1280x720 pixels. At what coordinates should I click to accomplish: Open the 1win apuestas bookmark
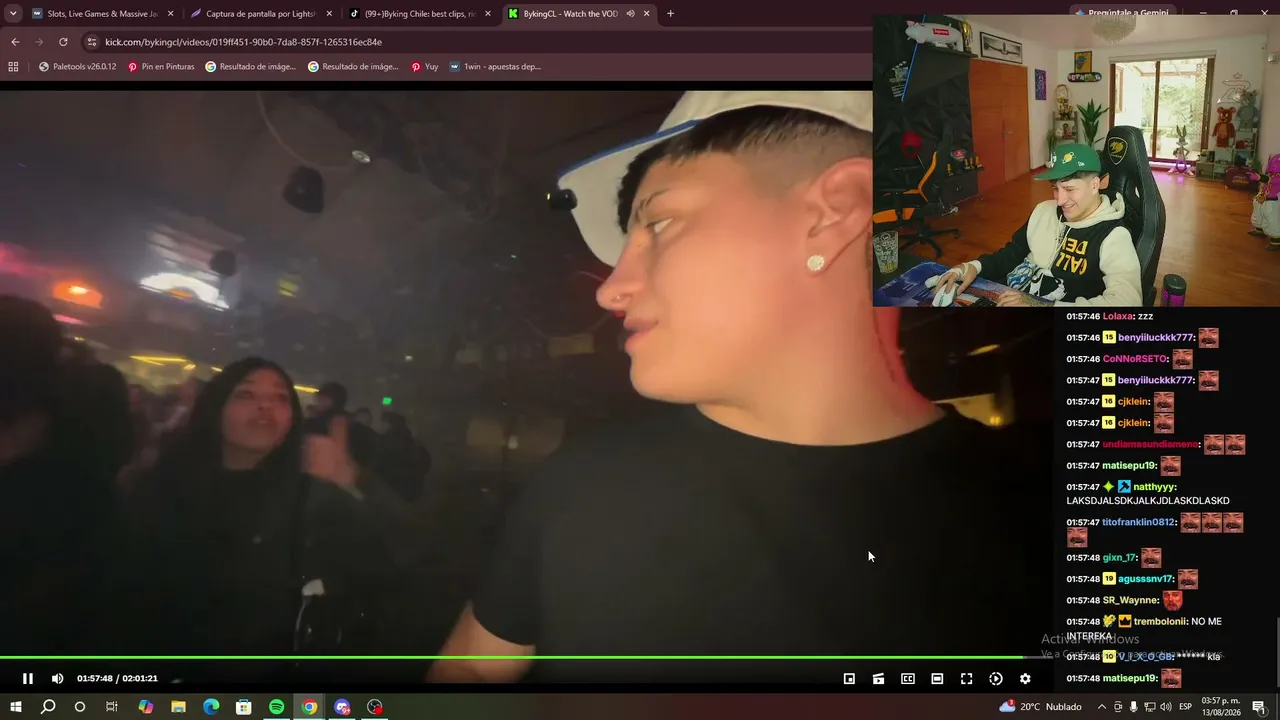click(x=495, y=67)
